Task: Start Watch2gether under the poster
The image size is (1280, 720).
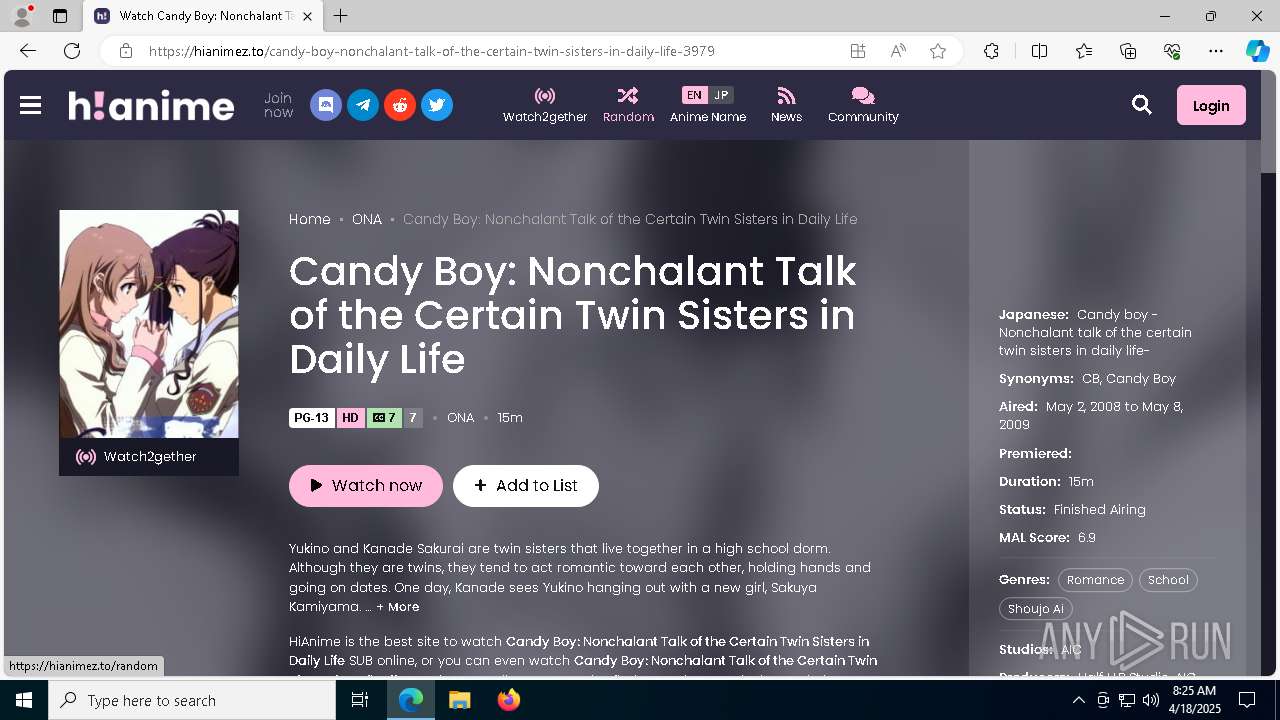Action: click(149, 457)
